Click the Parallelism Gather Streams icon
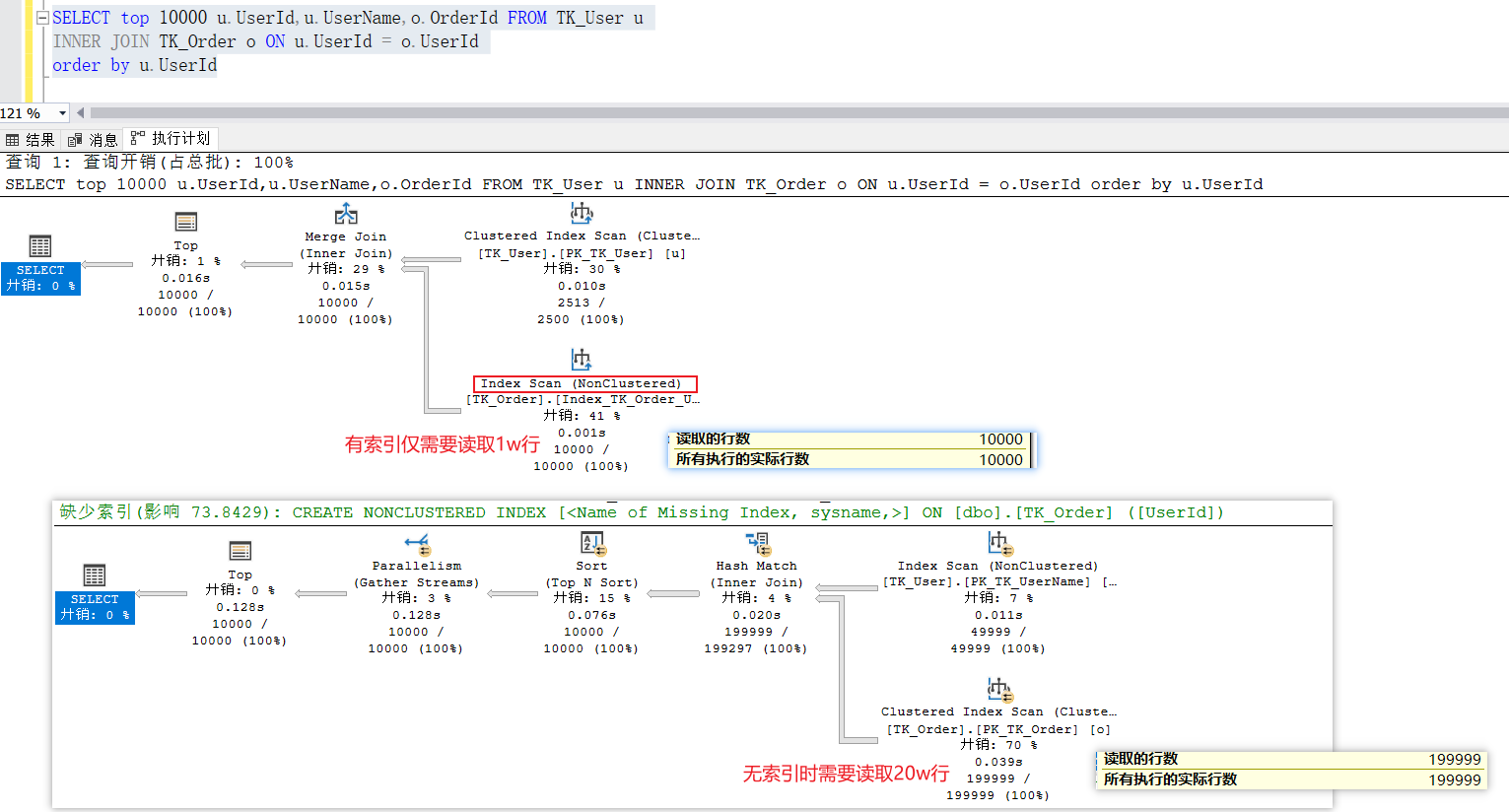 point(417,543)
